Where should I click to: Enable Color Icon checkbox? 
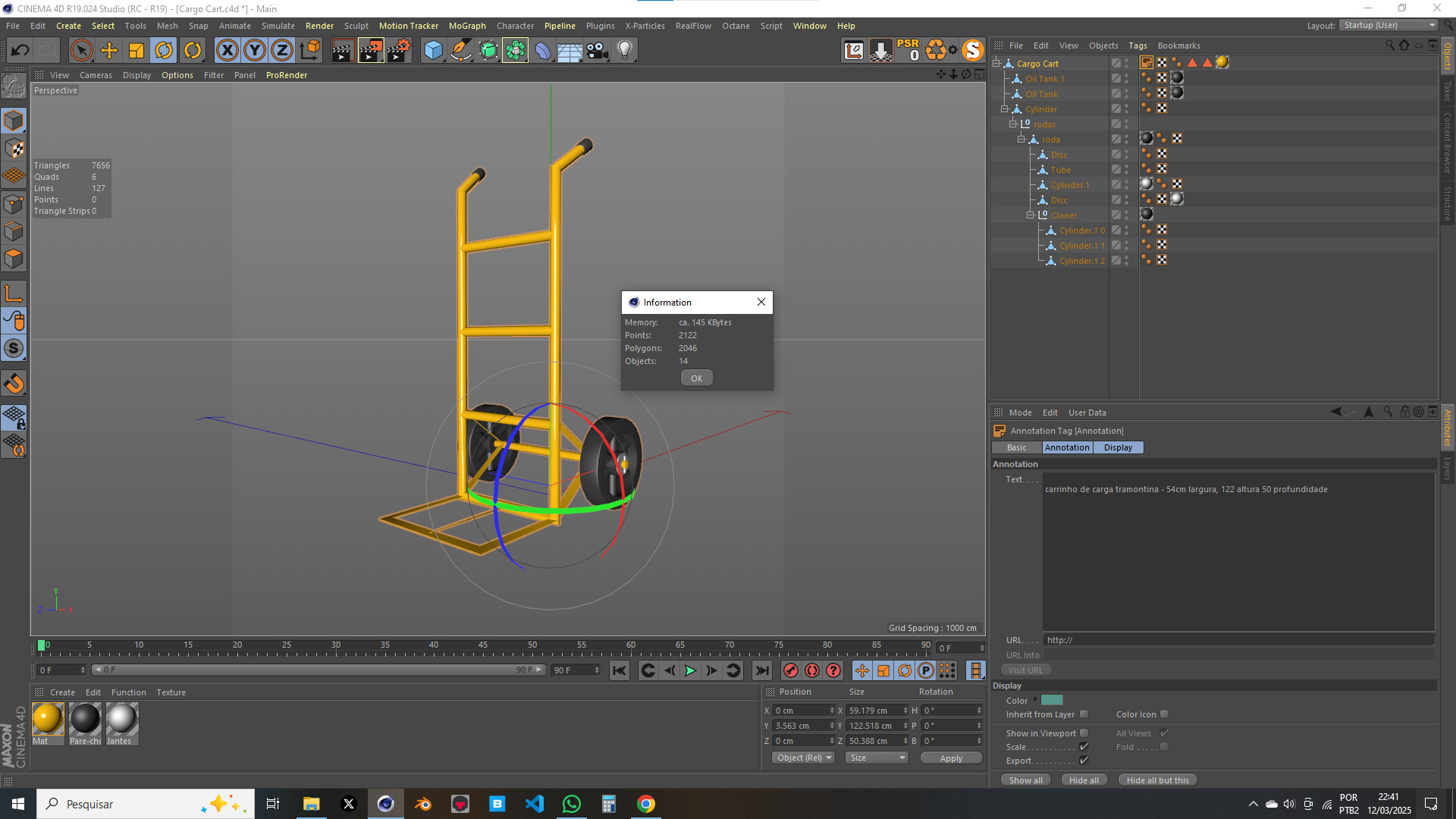(x=1165, y=714)
